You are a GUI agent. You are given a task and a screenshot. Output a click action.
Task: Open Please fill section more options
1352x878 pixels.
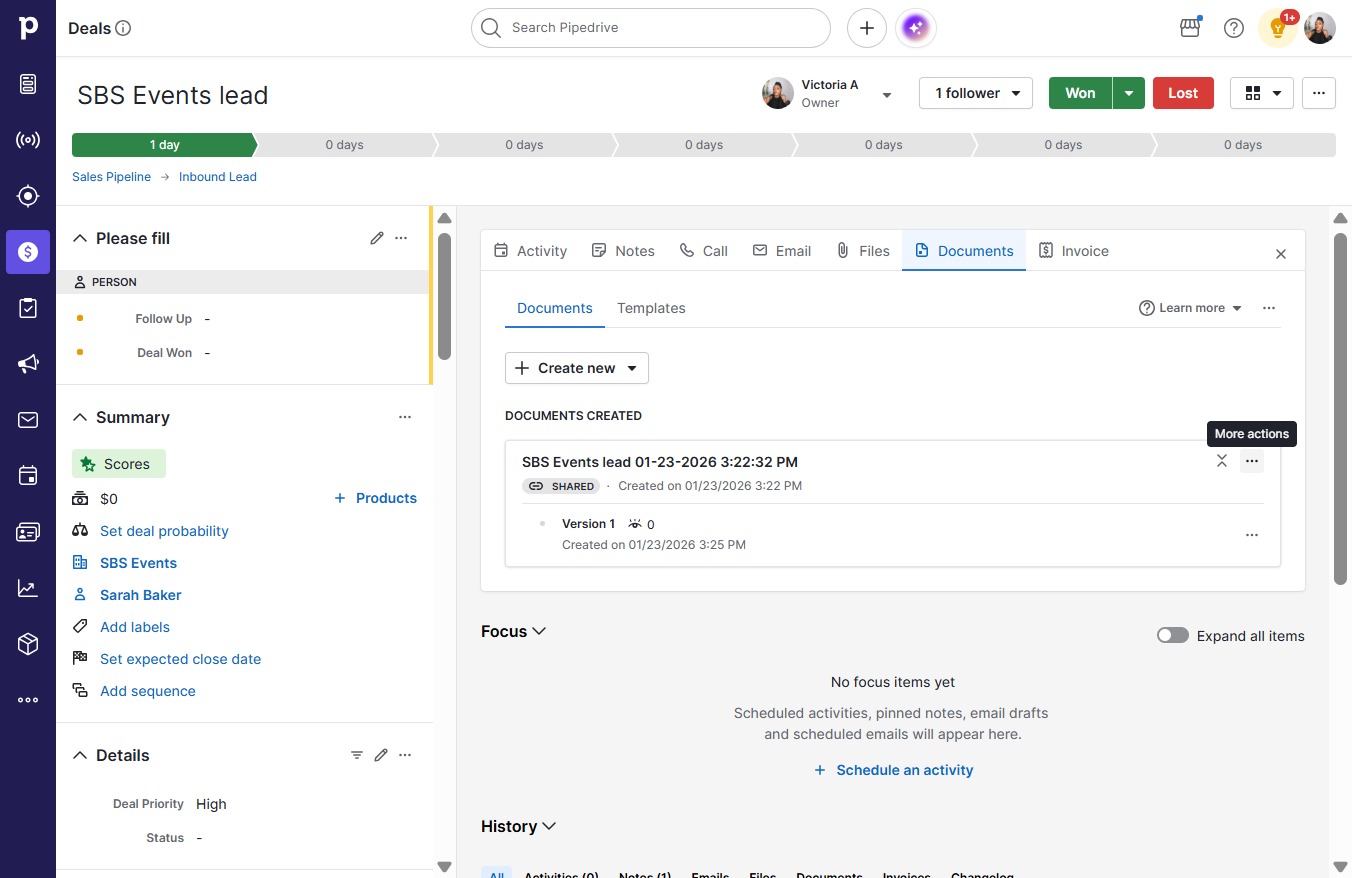click(401, 238)
